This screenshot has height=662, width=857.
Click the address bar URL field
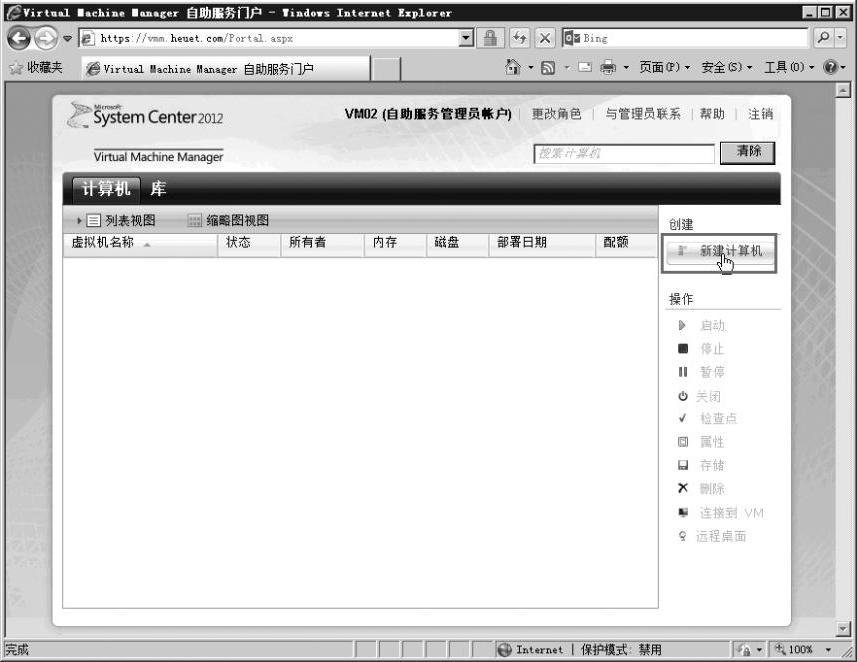[269, 38]
